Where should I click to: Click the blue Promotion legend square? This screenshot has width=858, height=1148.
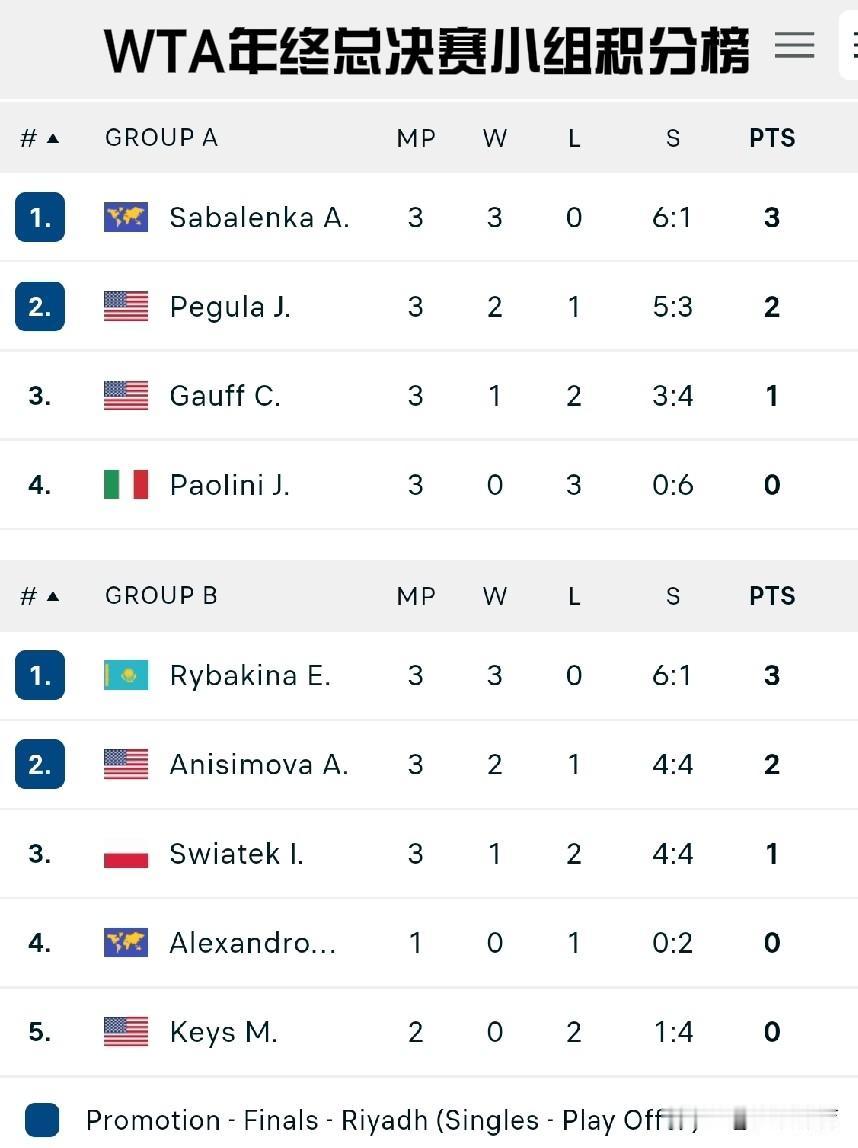pos(42,1120)
